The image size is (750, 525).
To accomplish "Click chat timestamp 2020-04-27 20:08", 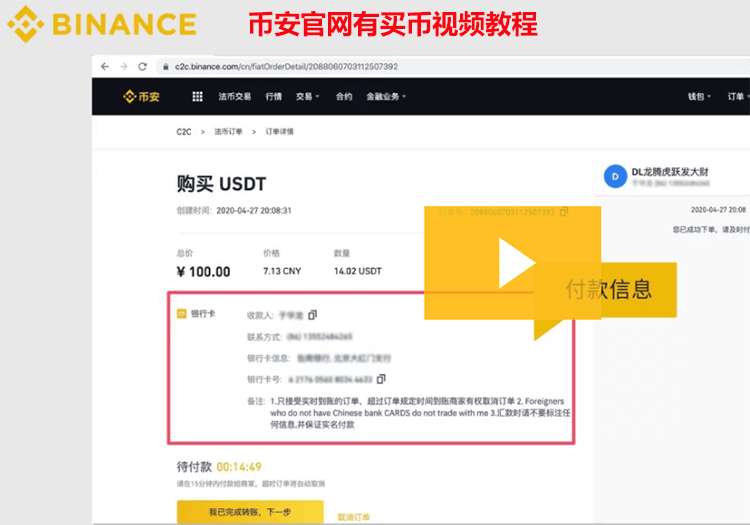I will point(718,209).
